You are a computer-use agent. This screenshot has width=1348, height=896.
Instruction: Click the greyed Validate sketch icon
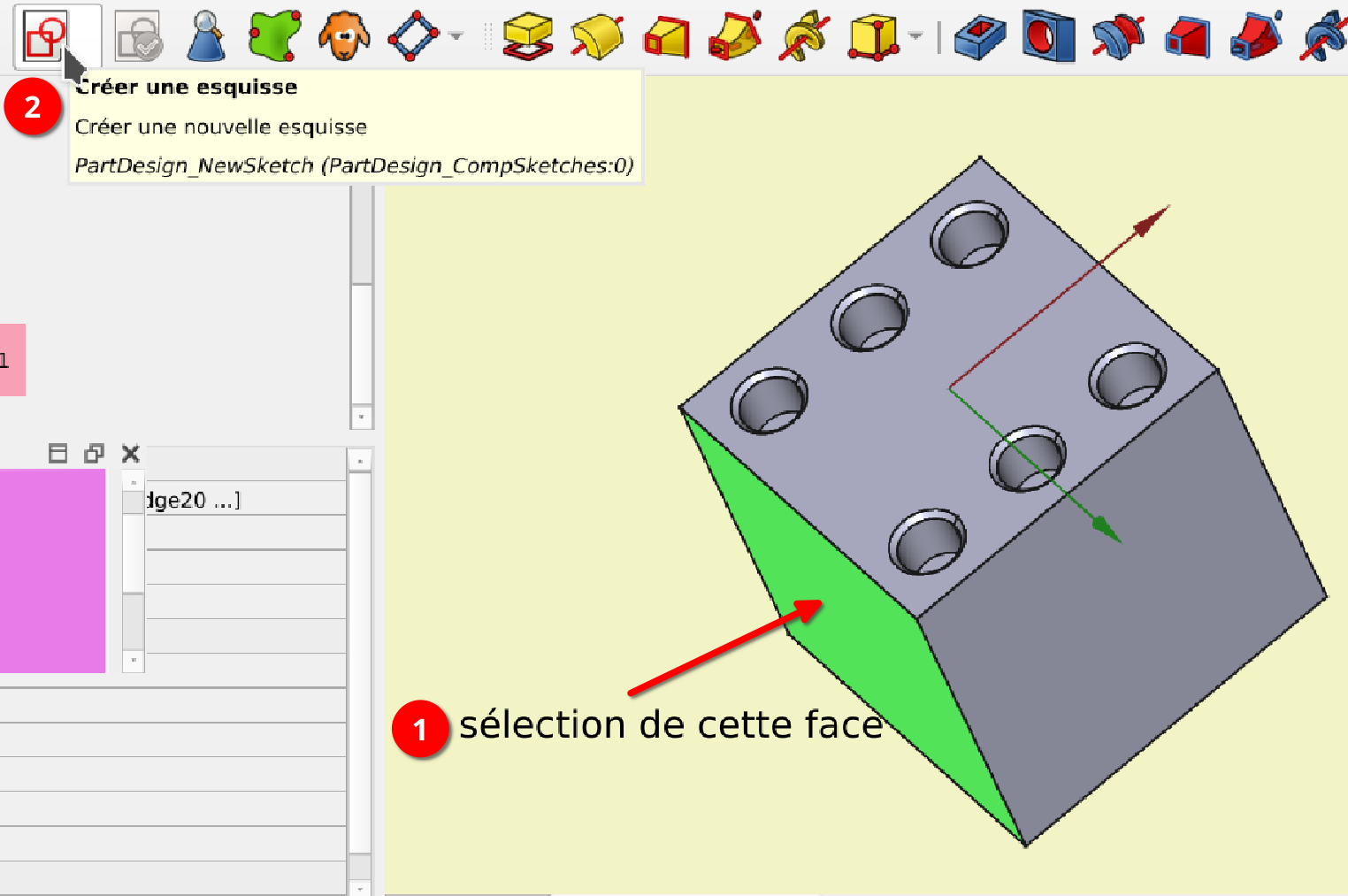[x=138, y=35]
